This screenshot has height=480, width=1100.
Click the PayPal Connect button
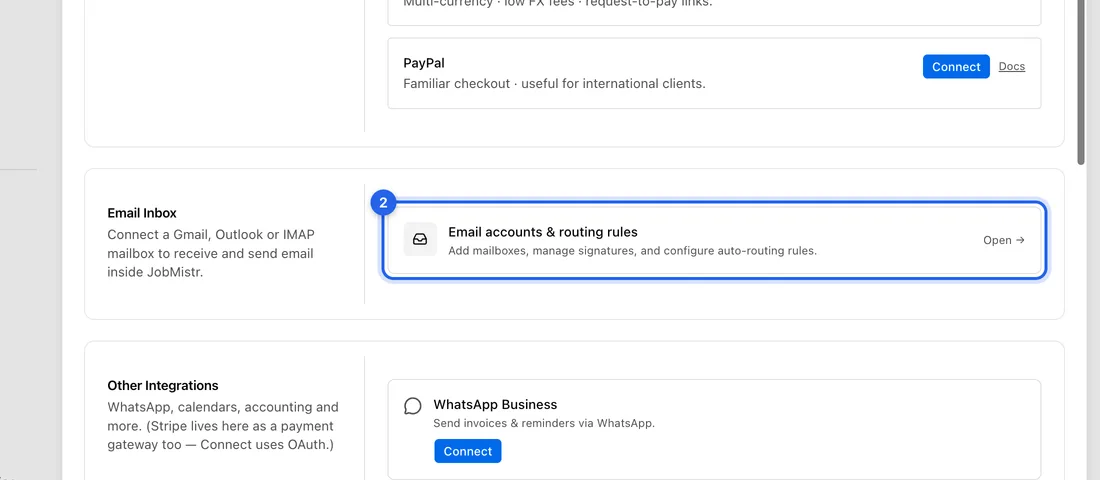956,67
